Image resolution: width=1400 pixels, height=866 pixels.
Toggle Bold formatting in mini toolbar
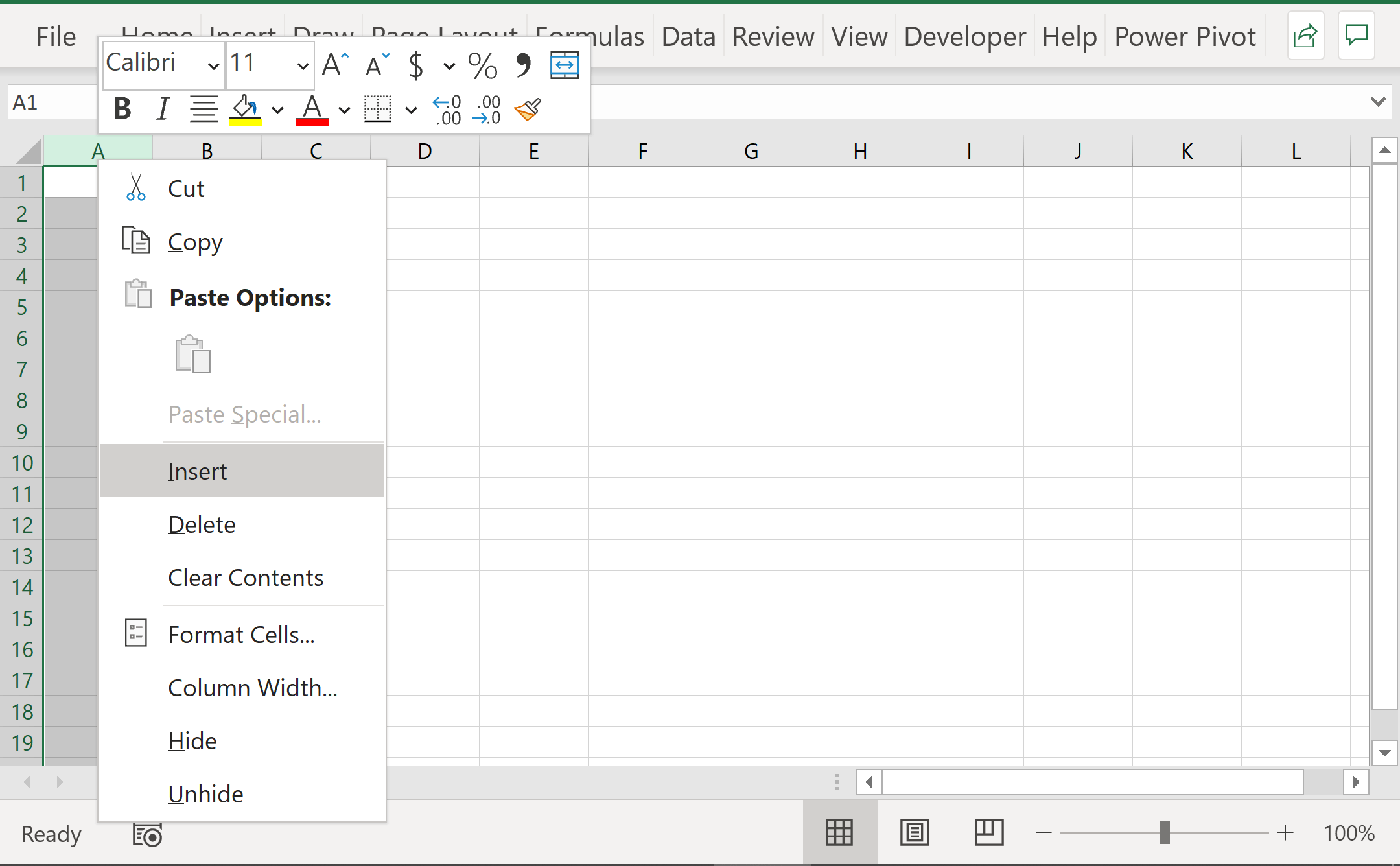pos(122,109)
